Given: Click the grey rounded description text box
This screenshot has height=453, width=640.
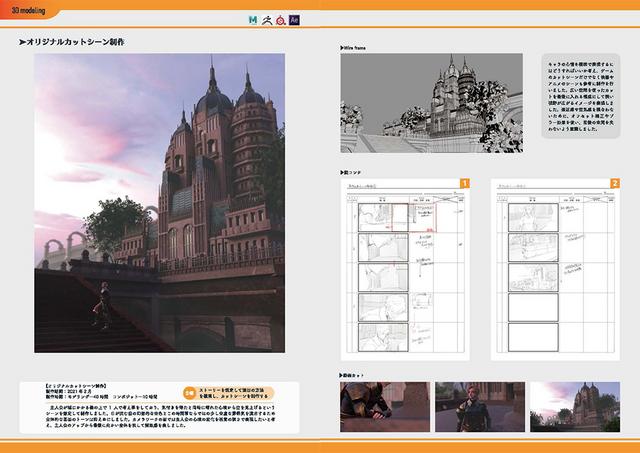Looking at the screenshot, I should (x=581, y=96).
